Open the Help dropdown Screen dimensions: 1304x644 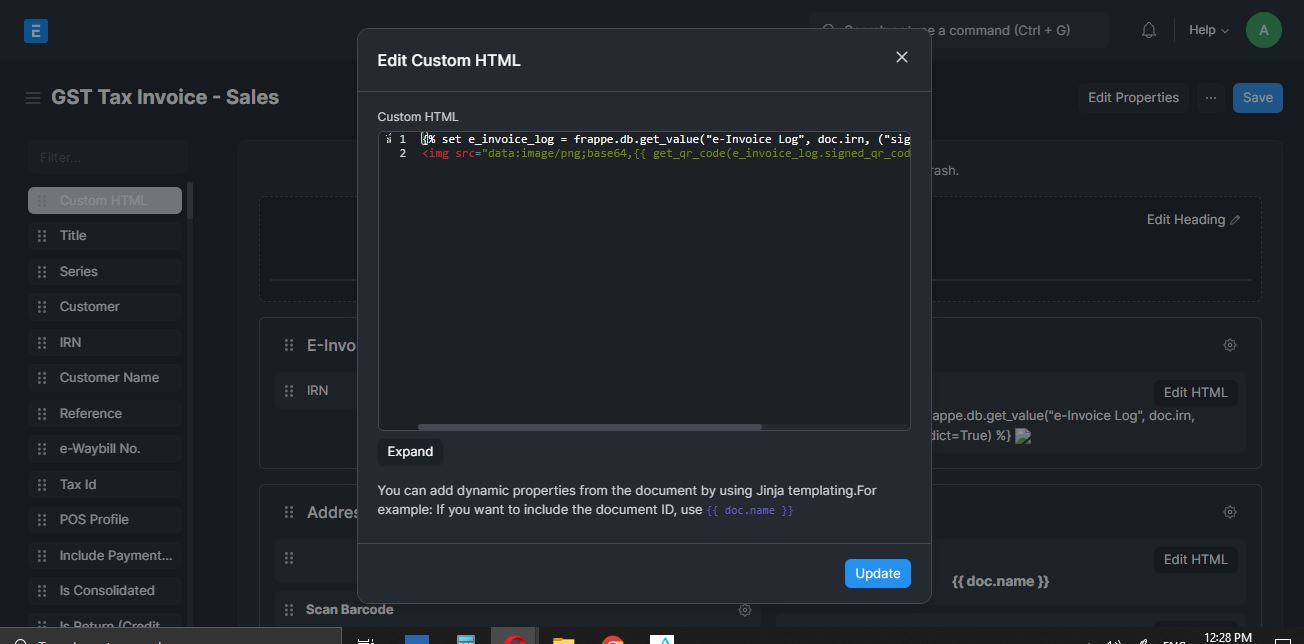coord(1207,29)
